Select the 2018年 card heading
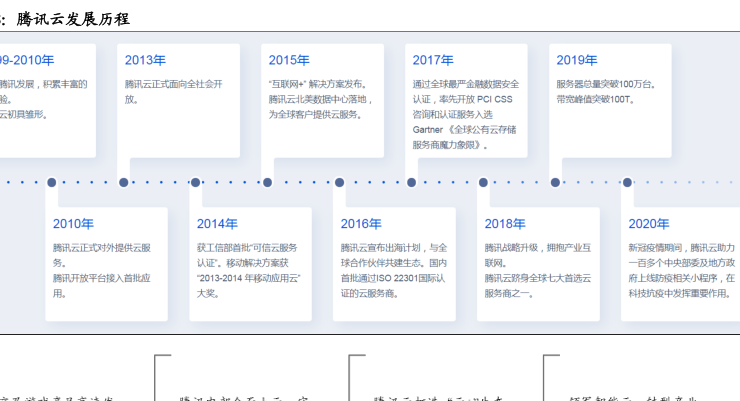 pyautogui.click(x=505, y=224)
